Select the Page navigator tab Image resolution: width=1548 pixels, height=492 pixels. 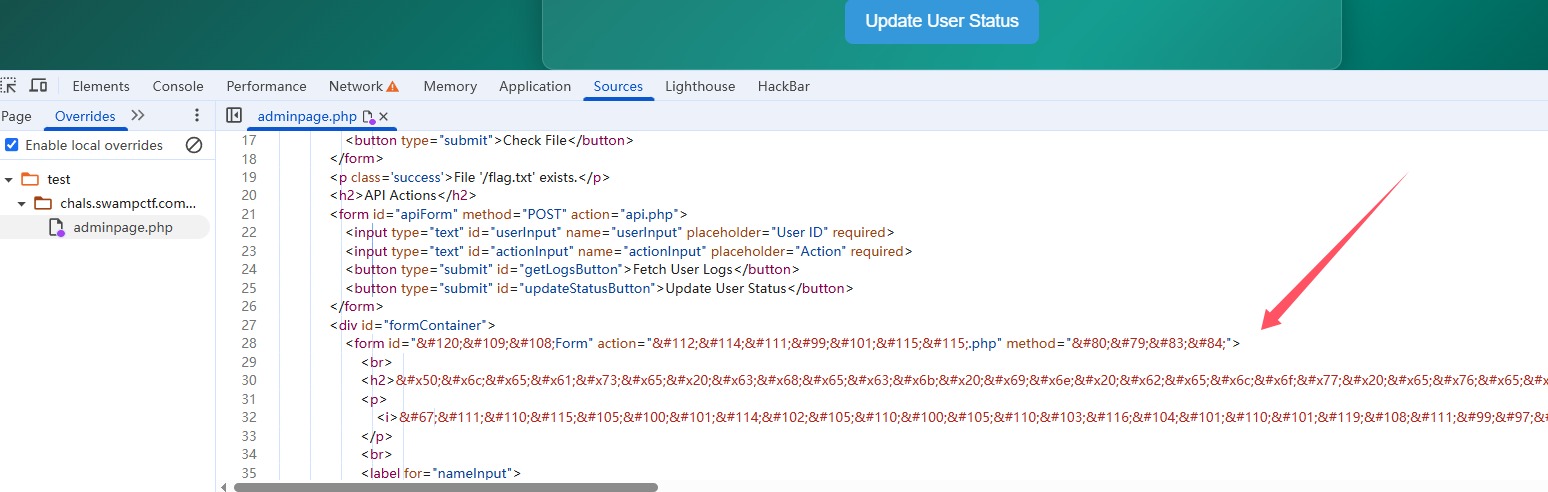pyautogui.click(x=16, y=116)
